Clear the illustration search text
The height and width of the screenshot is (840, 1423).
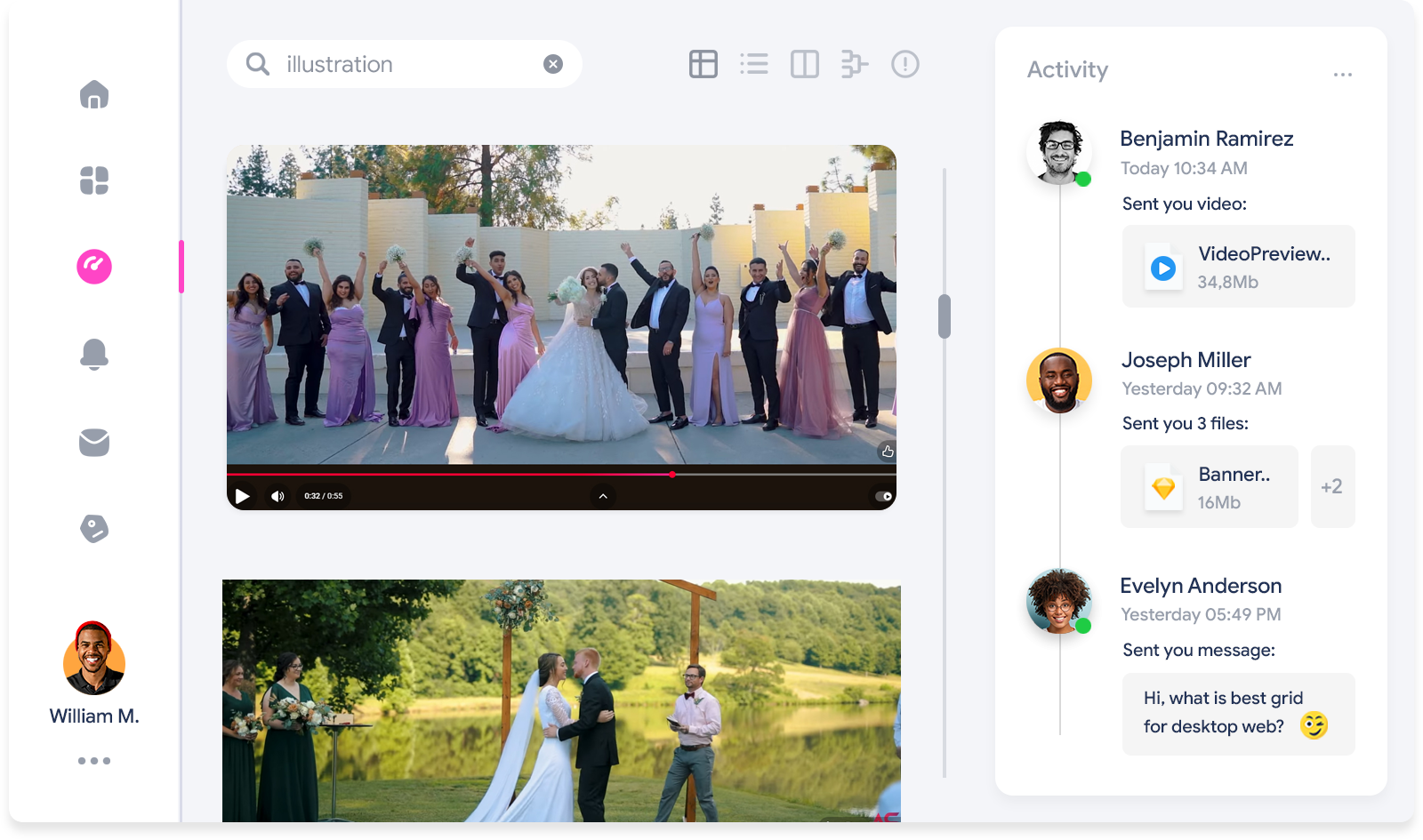[x=553, y=64]
